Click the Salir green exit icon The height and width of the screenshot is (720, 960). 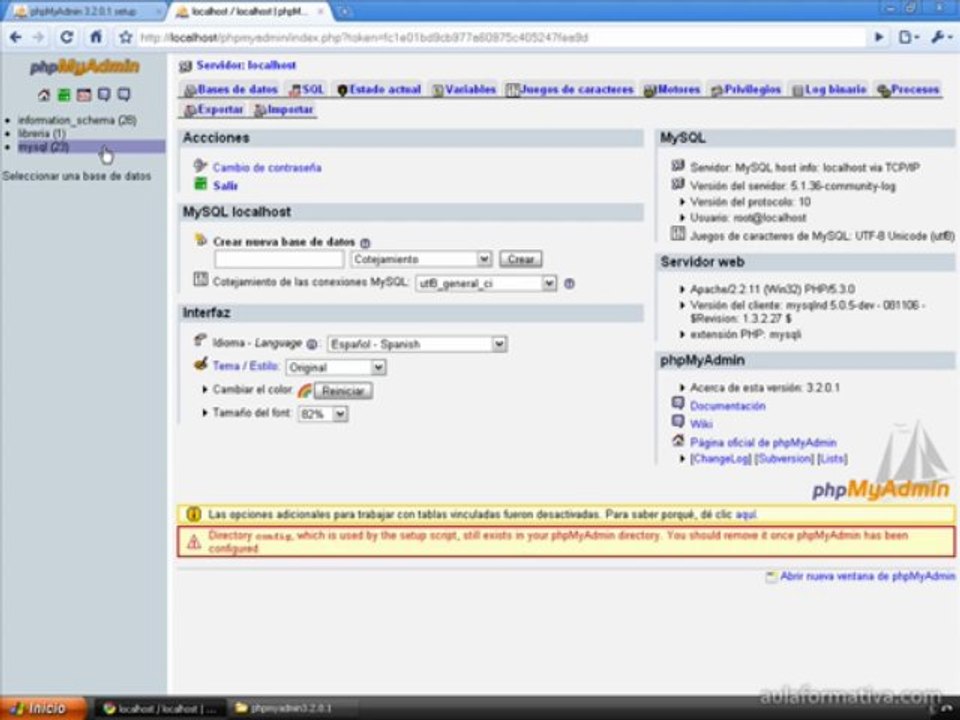click(x=201, y=184)
